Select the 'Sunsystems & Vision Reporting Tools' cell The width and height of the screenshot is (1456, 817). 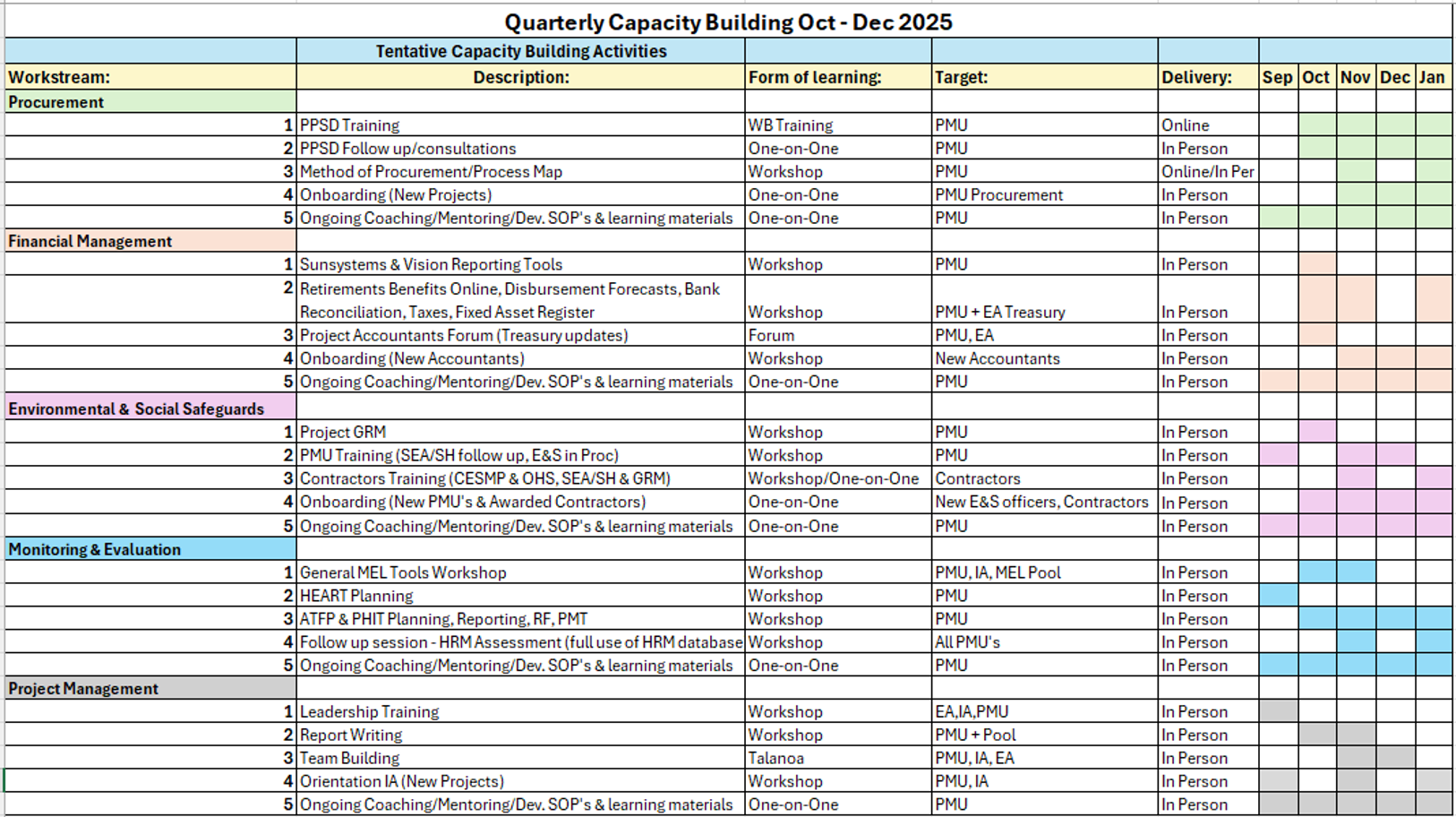(x=520, y=264)
